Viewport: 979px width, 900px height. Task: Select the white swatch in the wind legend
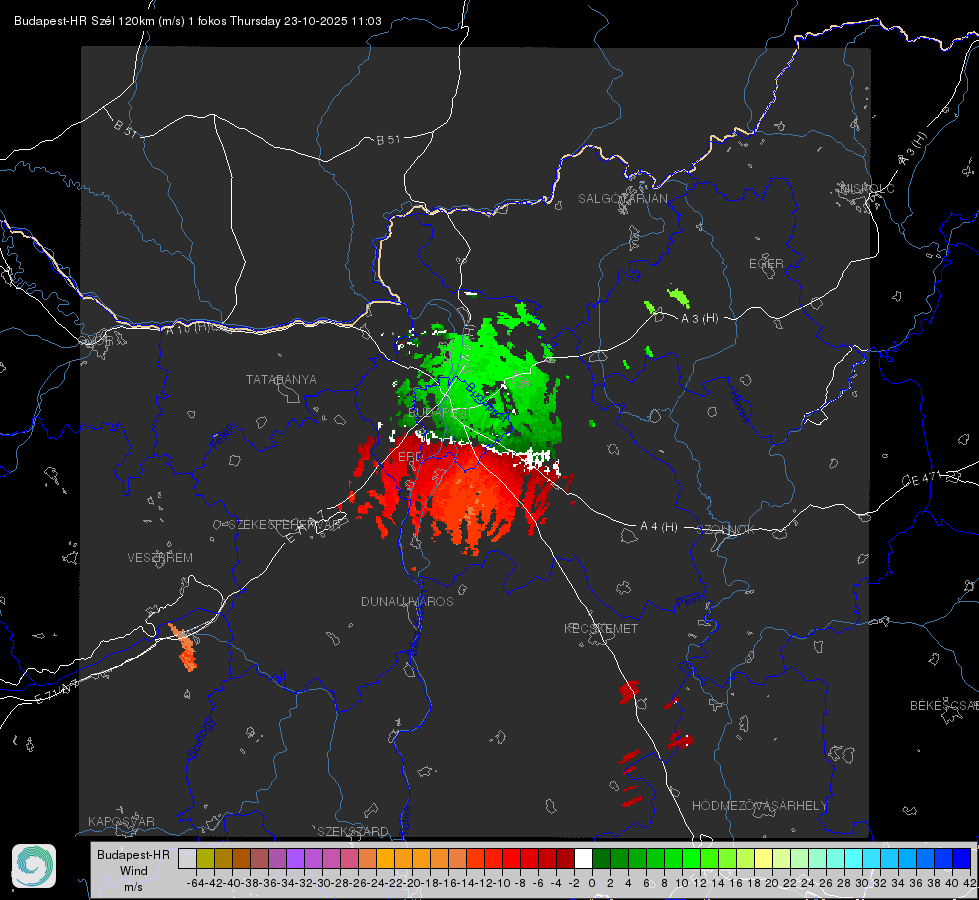[583, 859]
